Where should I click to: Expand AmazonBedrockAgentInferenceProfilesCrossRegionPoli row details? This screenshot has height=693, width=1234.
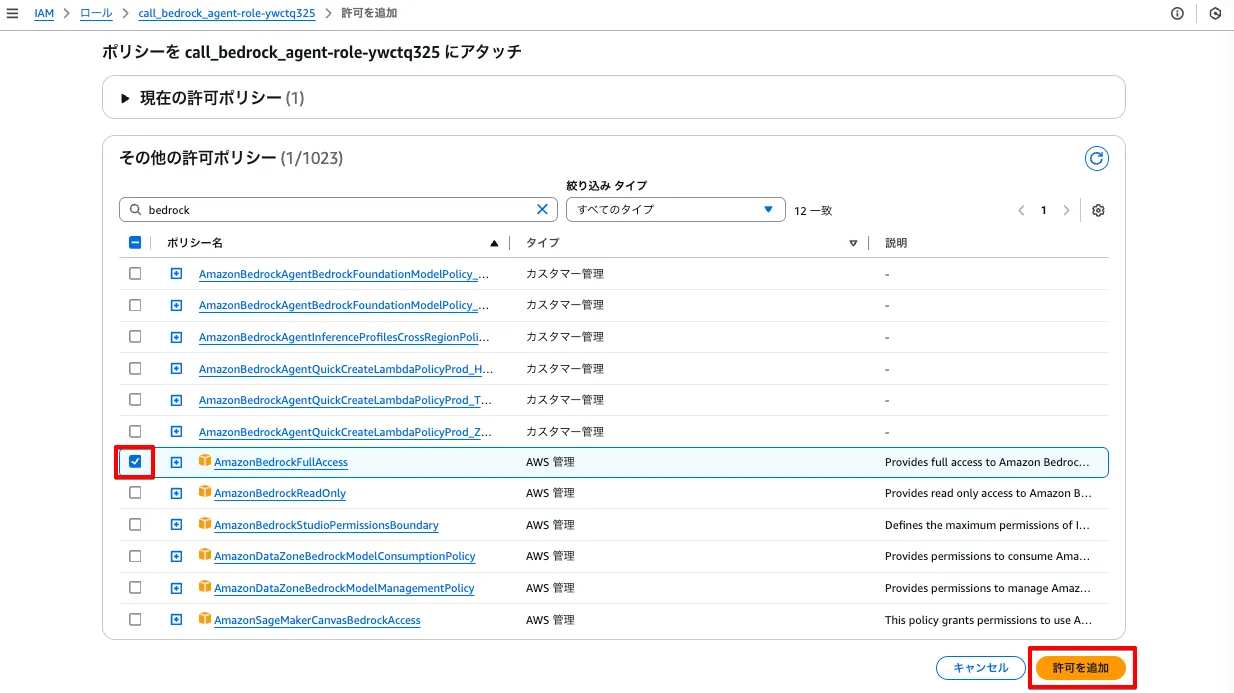(176, 336)
